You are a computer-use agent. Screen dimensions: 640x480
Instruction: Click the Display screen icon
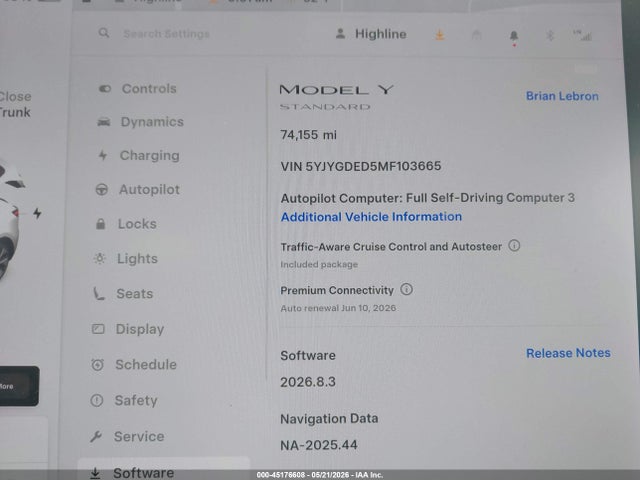98,329
